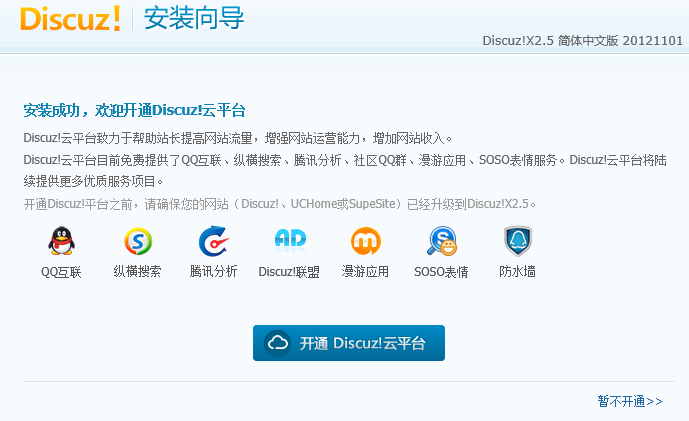Click the 纵横搜索 label
The image size is (689, 421).
pyautogui.click(x=138, y=272)
